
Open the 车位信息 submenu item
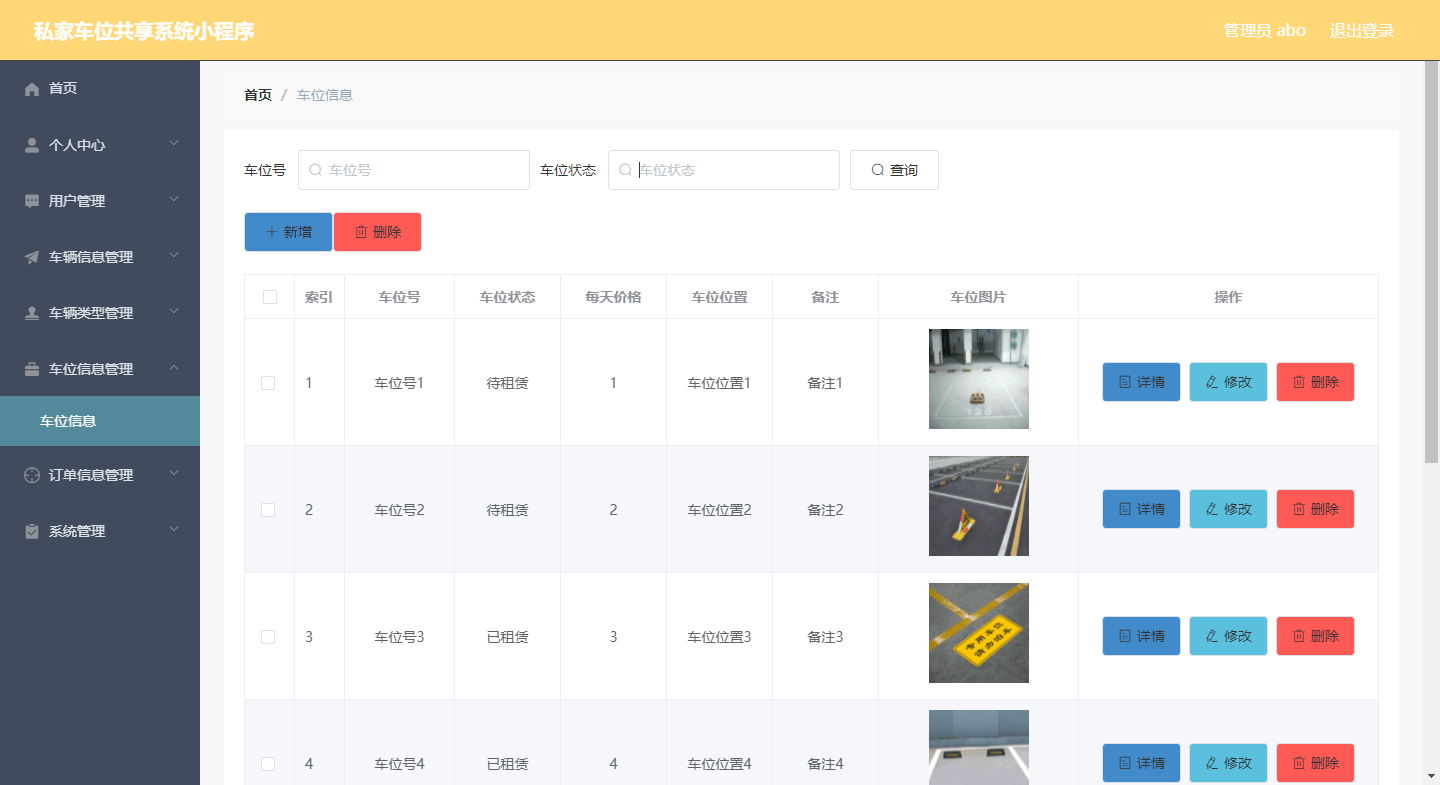pyautogui.click(x=70, y=421)
